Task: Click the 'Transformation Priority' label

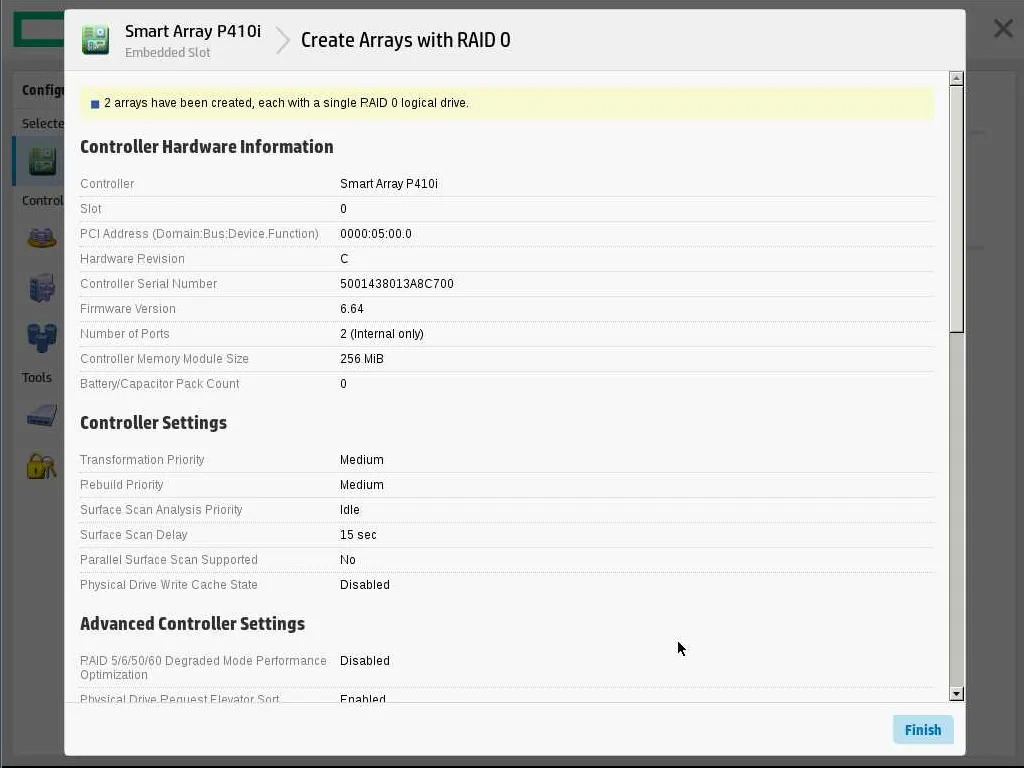Action: point(142,460)
